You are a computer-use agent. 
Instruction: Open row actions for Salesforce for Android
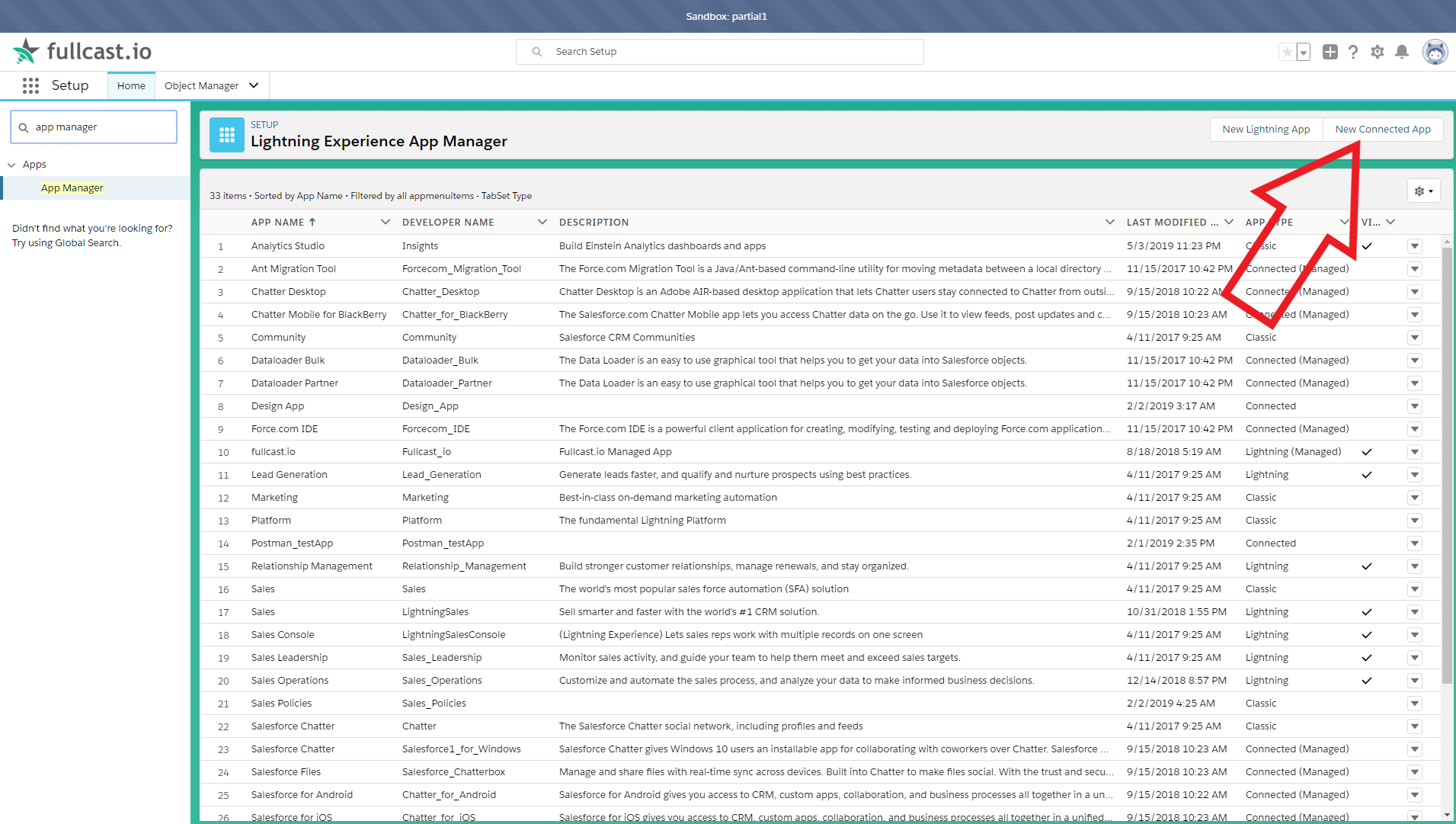click(x=1415, y=795)
